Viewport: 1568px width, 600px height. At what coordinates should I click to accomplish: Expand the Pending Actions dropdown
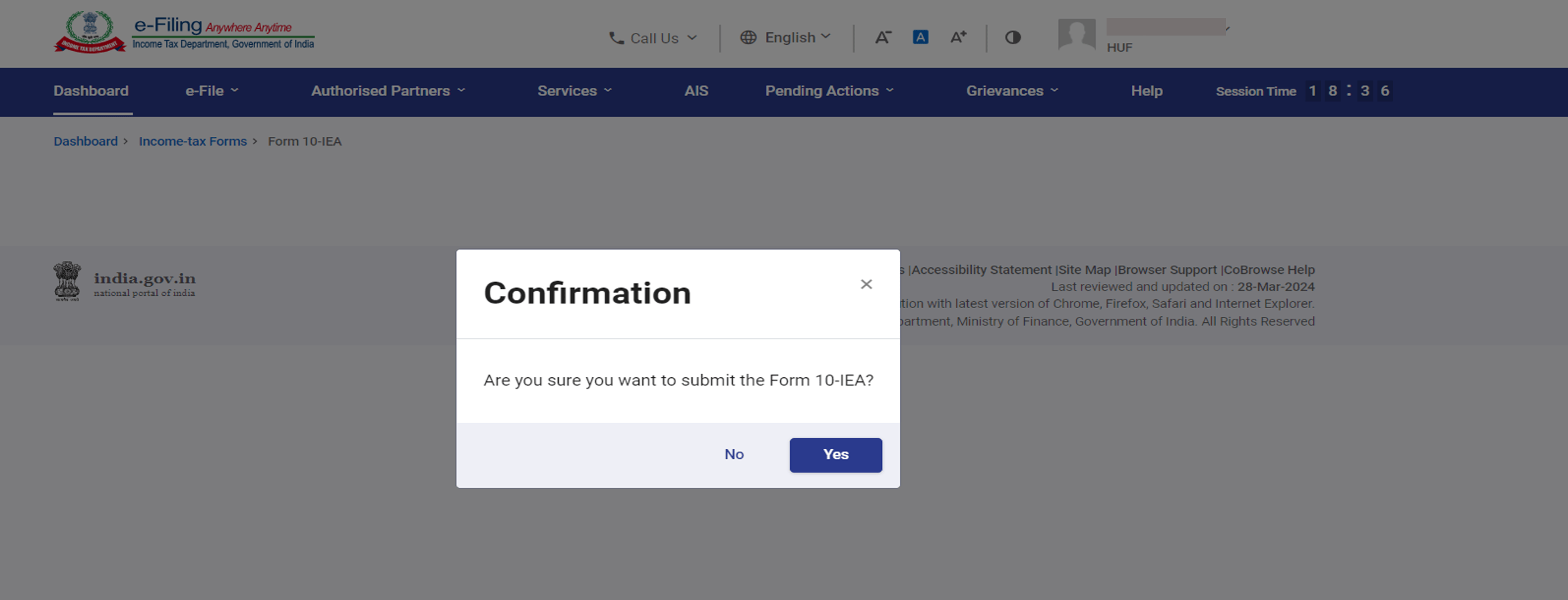click(830, 91)
